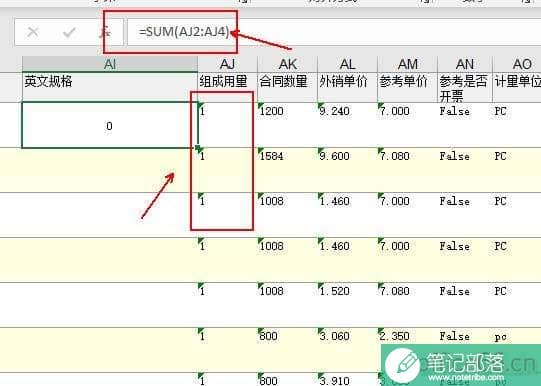Select the 组成用量 header cell
The image size is (541, 386).
tap(227, 87)
